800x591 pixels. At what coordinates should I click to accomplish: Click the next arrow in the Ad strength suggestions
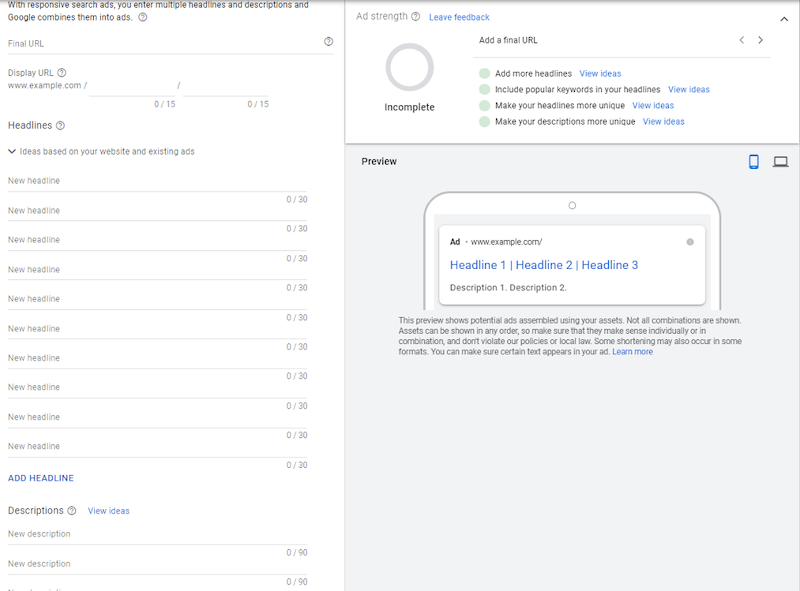[x=760, y=40]
